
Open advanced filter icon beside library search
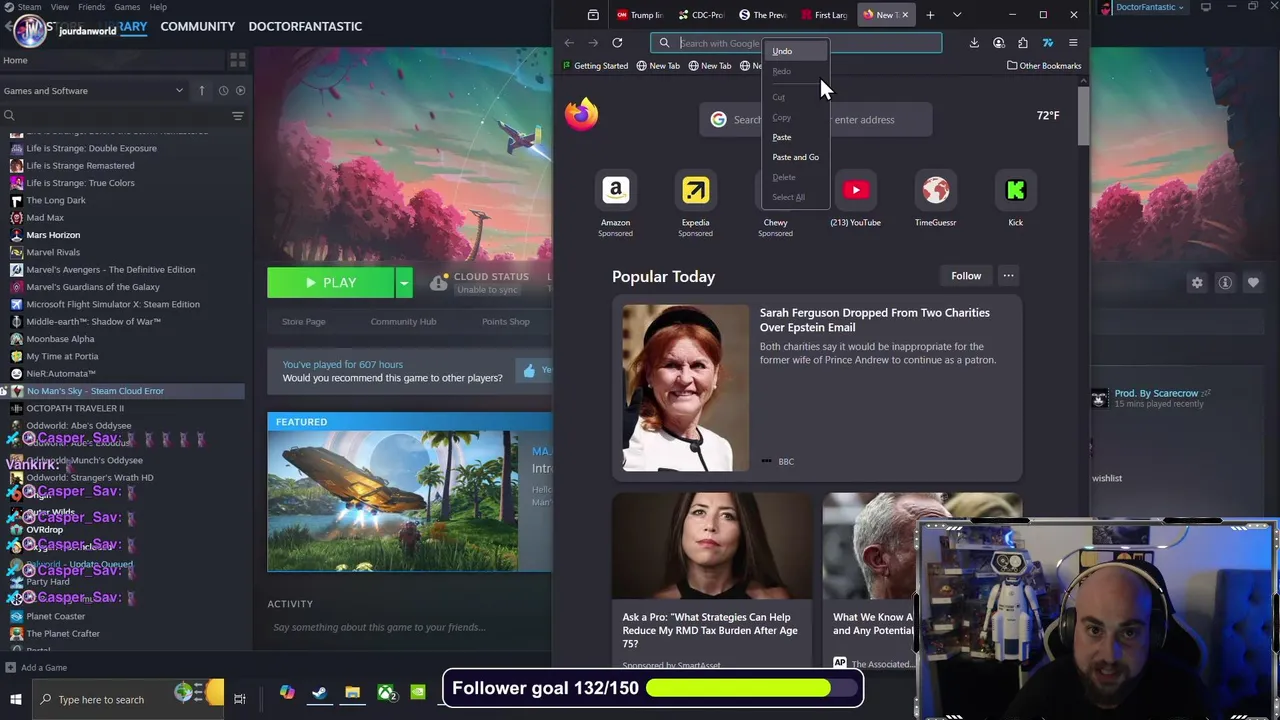coord(238,116)
